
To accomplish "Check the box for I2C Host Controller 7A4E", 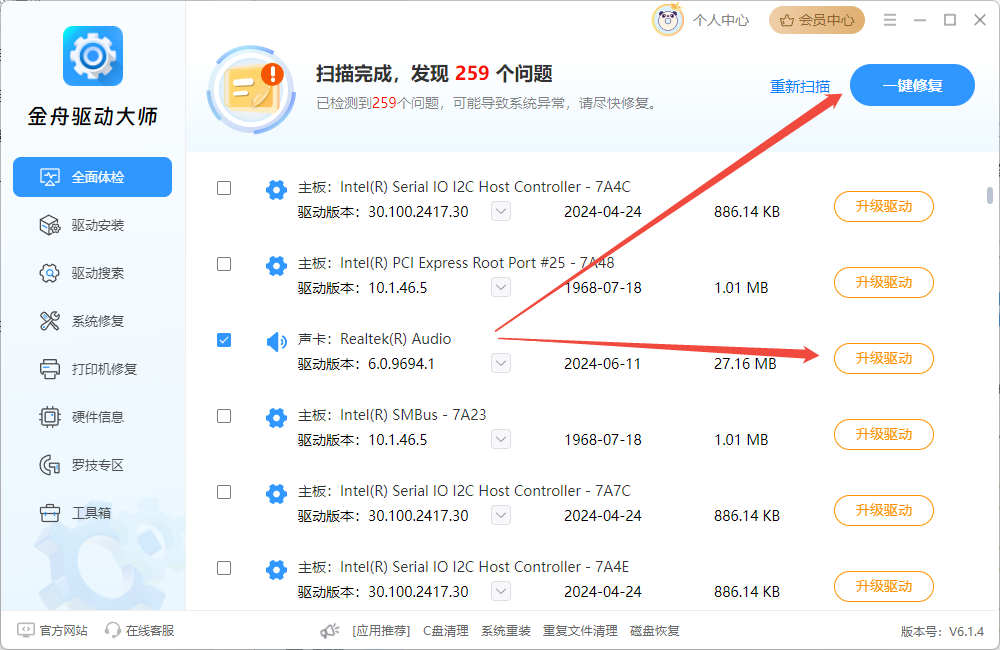I will point(224,568).
